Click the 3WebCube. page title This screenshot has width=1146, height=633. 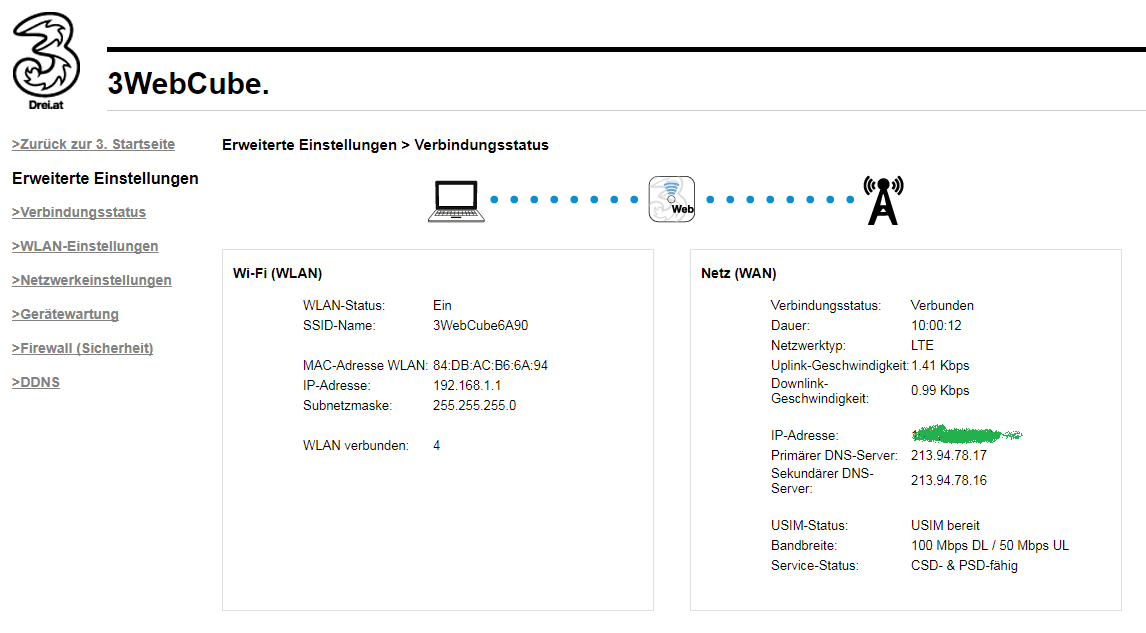[189, 83]
